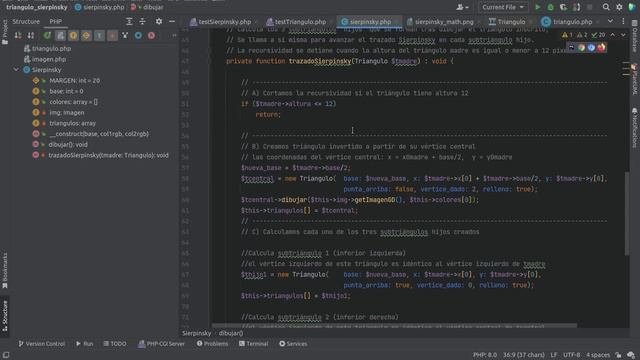Open the blue browser preview icon
This screenshot has width=640, height=360.
(x=591, y=47)
